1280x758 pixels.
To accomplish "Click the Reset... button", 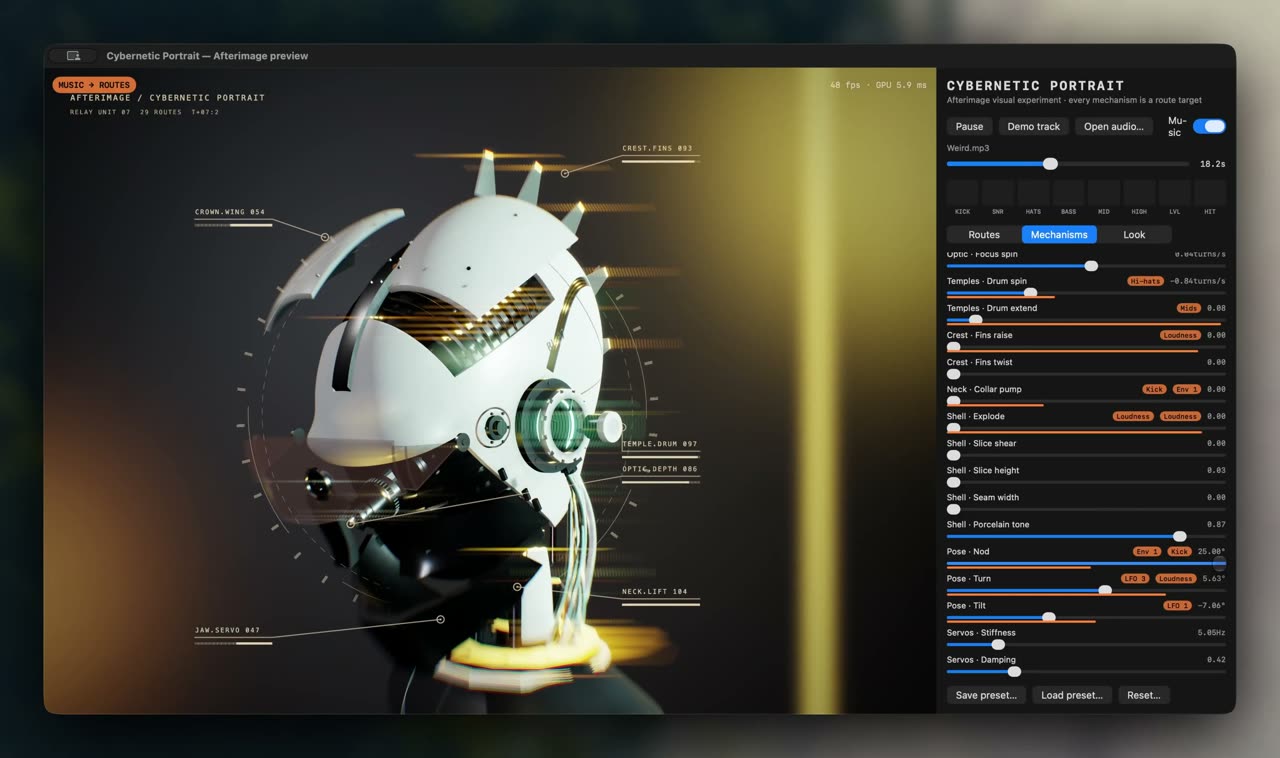I will pos(1144,695).
